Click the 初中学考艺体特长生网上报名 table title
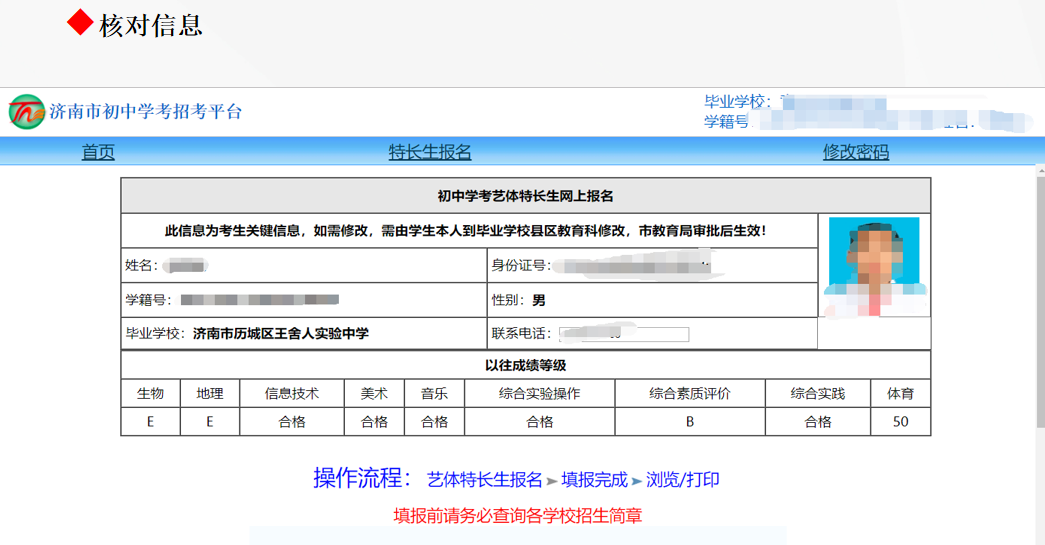 point(525,196)
